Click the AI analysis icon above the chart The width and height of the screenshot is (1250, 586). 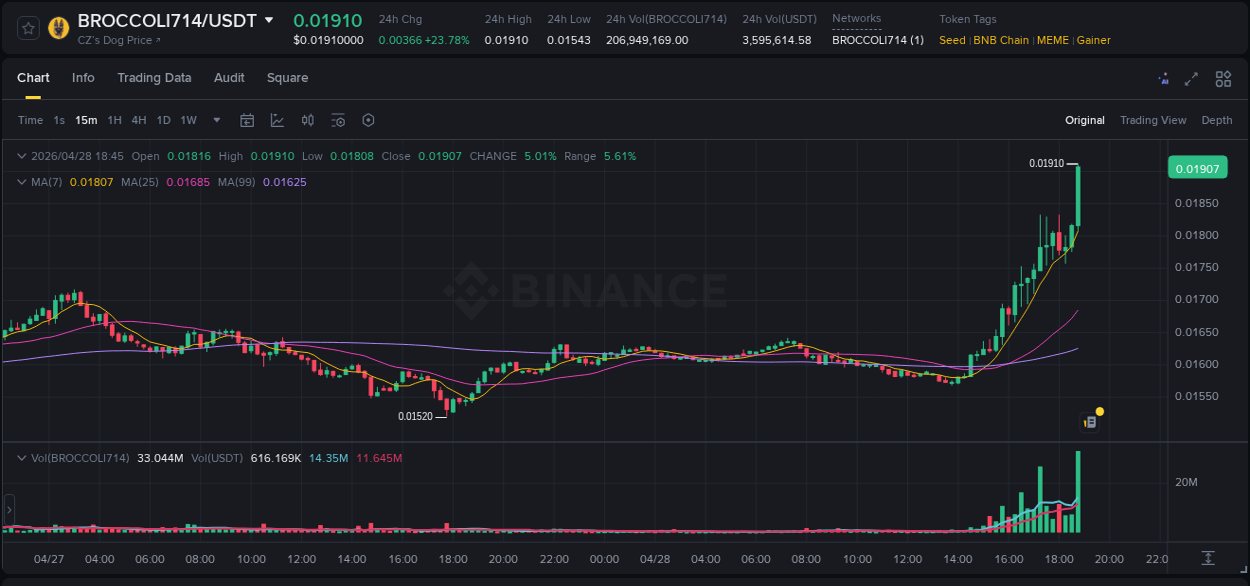click(1163, 78)
